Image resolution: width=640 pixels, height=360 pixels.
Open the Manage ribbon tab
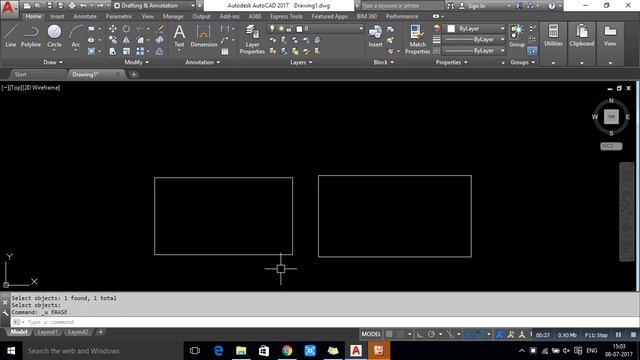pyautogui.click(x=173, y=16)
